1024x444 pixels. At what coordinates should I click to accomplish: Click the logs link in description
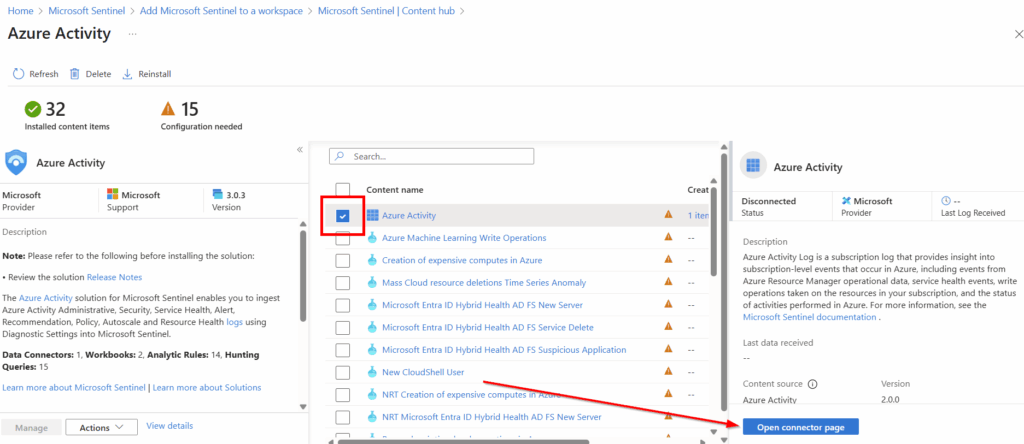click(x=233, y=322)
